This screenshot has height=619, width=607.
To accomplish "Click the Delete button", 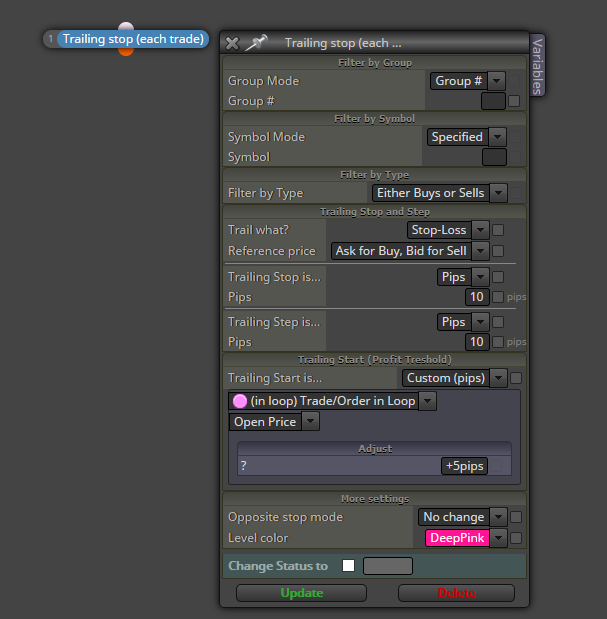I will point(457,593).
